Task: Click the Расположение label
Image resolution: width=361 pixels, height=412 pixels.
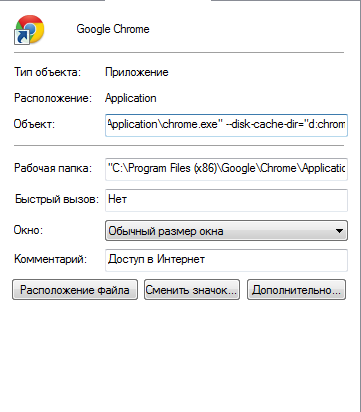Action: pyautogui.click(x=53, y=98)
